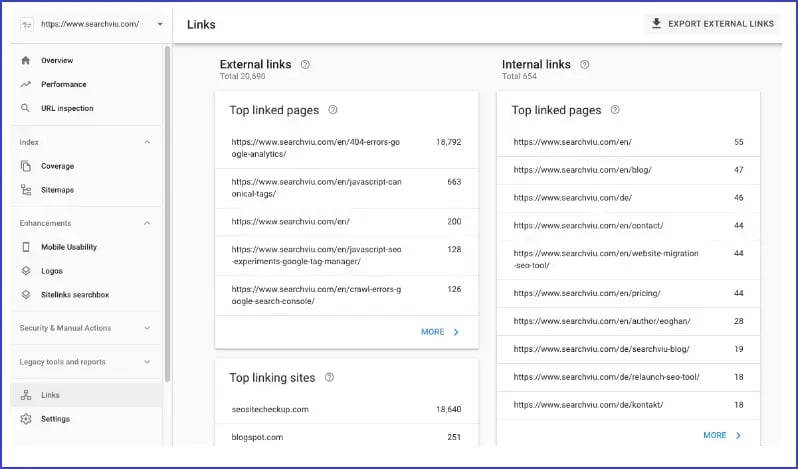This screenshot has width=798, height=469.
Task: Select the Coverage pages icon
Action: [x=26, y=166]
